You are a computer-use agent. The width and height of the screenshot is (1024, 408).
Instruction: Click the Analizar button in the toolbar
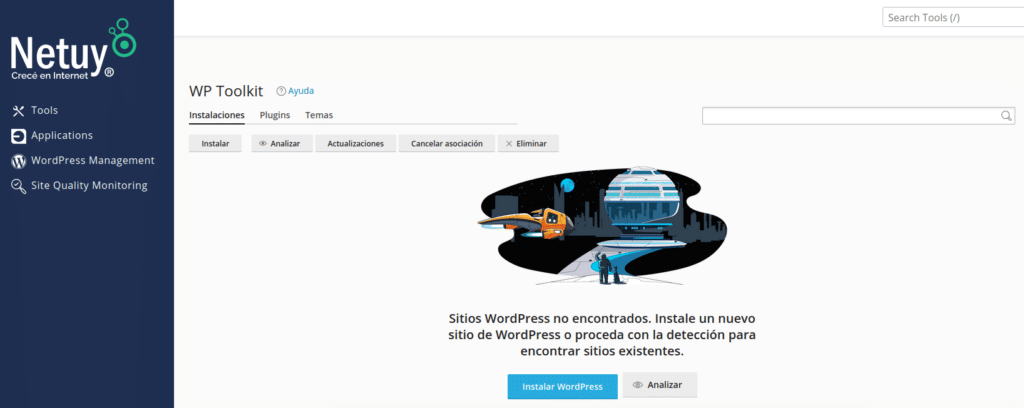pos(282,144)
